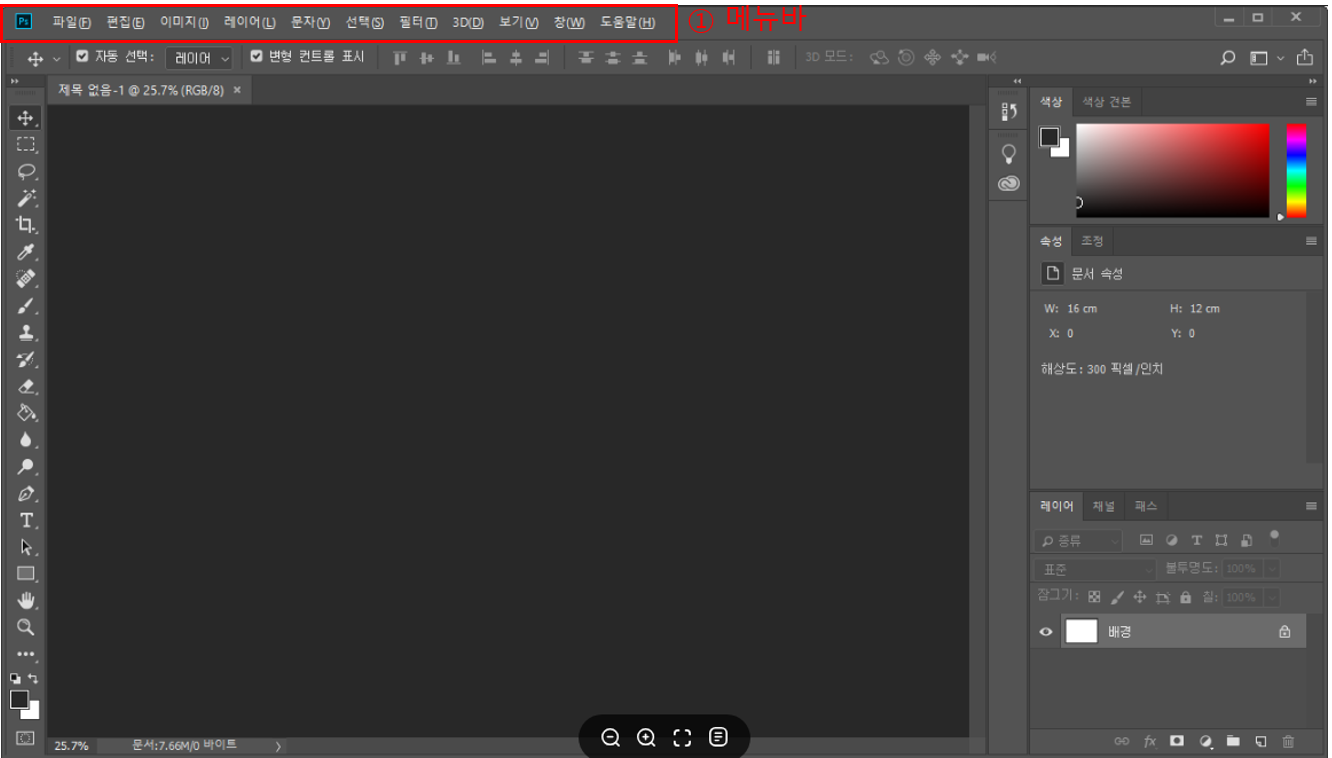Viewport: 1332px width, 758px height.
Task: Open the History panel icon
Action: 1008,113
